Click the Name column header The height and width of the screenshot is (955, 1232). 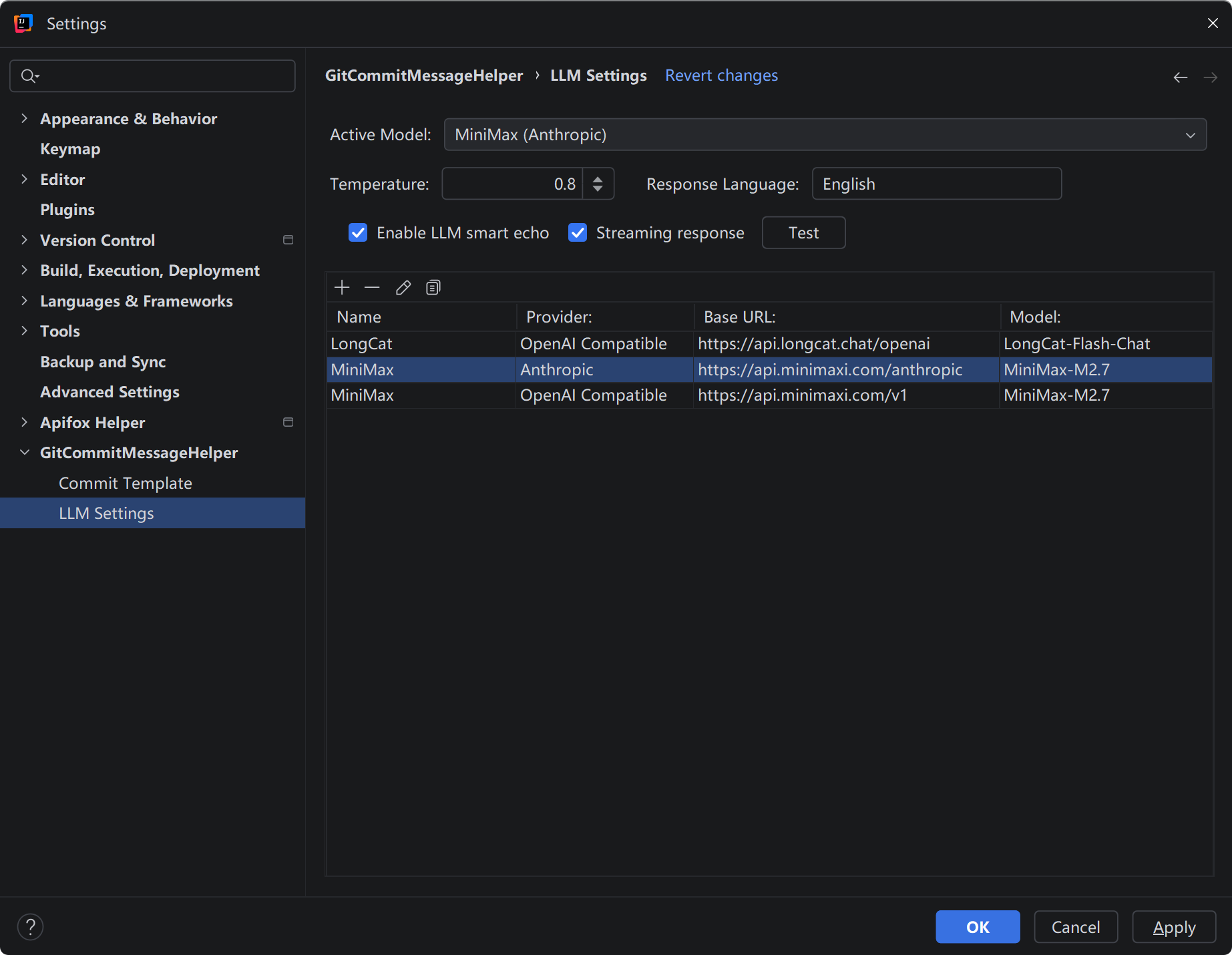pos(421,317)
